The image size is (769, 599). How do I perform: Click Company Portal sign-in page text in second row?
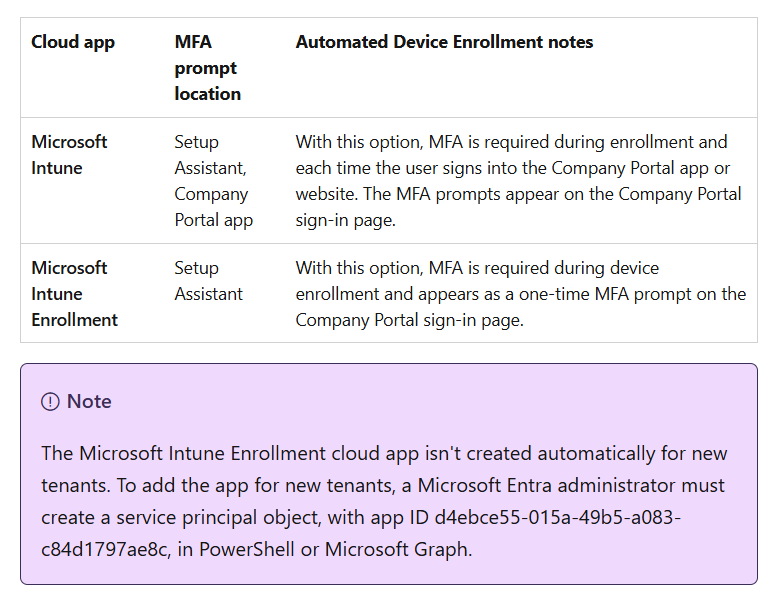(x=410, y=320)
